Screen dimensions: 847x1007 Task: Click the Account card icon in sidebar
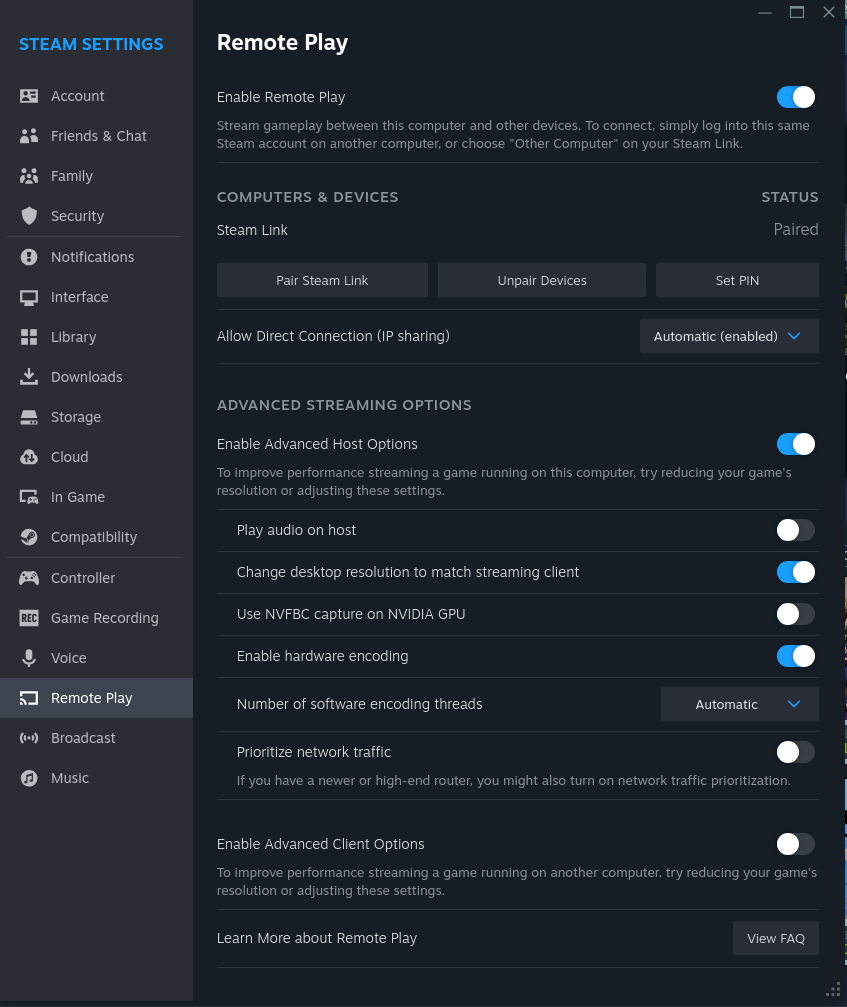(x=29, y=96)
